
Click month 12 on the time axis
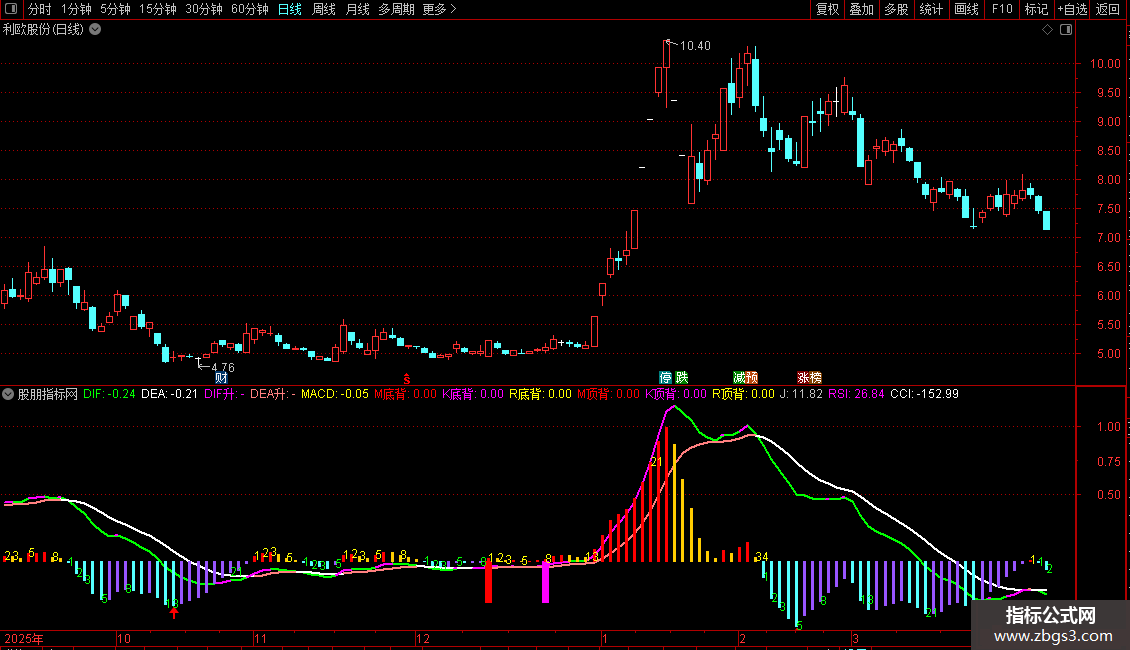(x=423, y=638)
